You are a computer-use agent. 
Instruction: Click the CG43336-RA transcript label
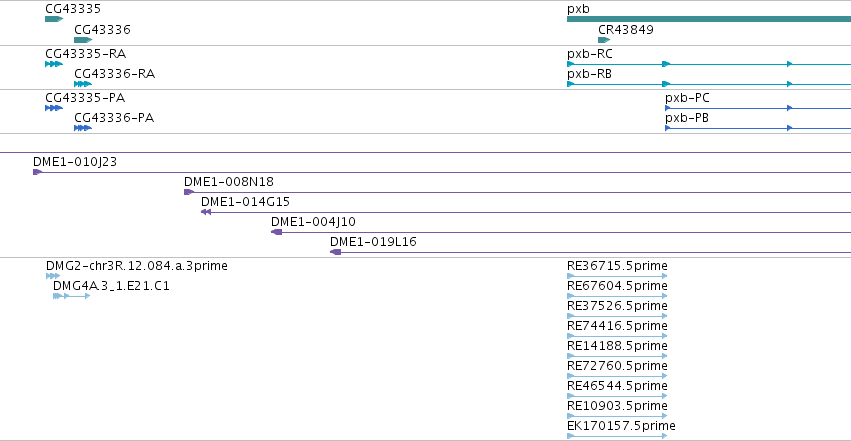coord(115,74)
